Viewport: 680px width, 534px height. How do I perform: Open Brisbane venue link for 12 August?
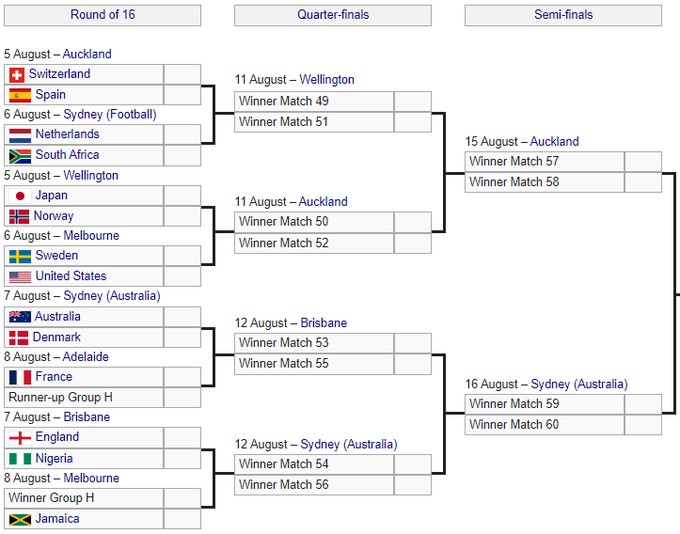(x=324, y=323)
